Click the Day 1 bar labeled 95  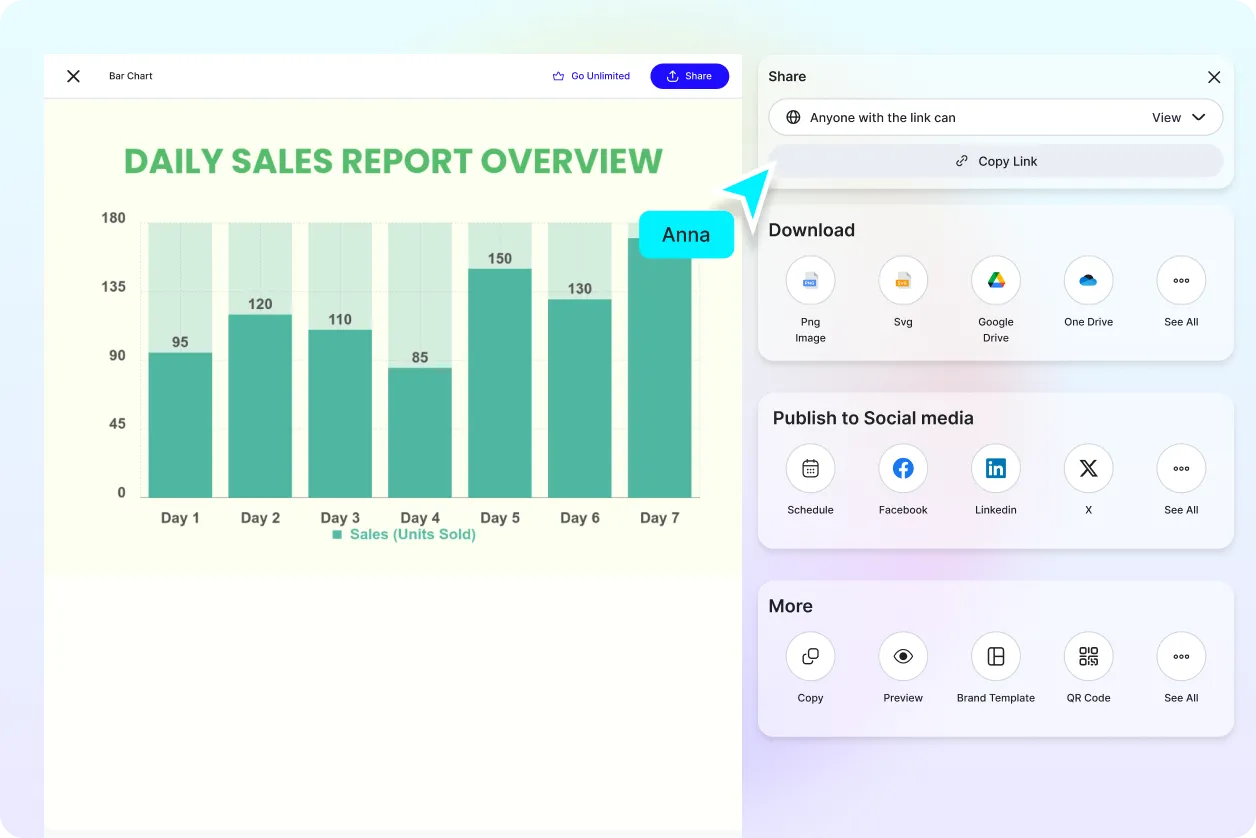pos(180,425)
